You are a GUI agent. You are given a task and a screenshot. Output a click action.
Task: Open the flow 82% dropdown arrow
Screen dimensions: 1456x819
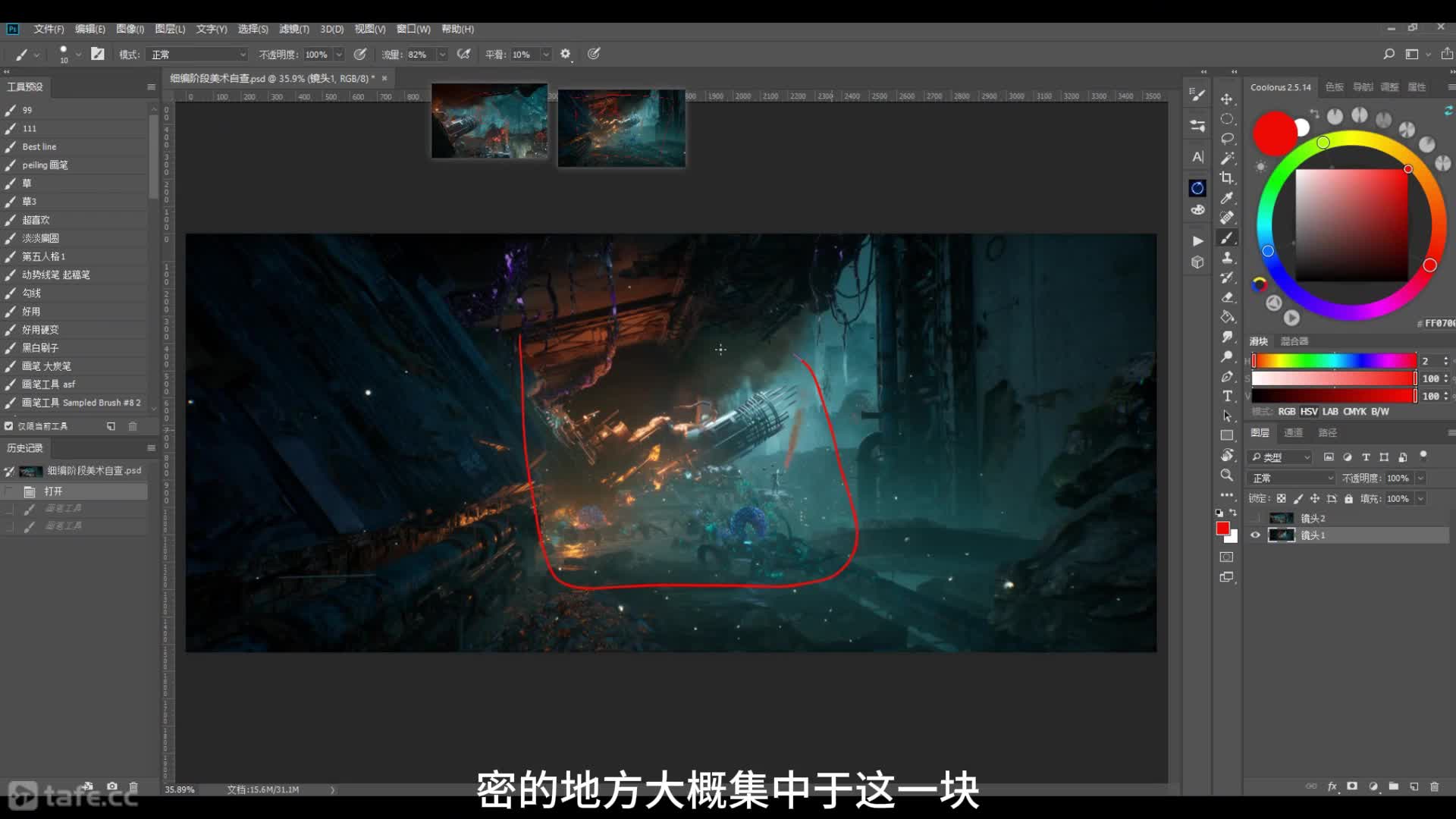tap(442, 55)
